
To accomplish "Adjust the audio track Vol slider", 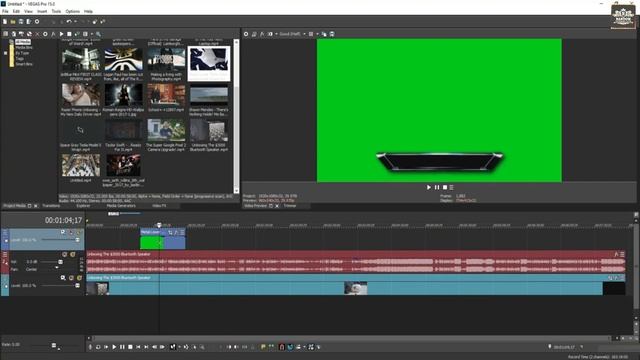I will point(60,262).
